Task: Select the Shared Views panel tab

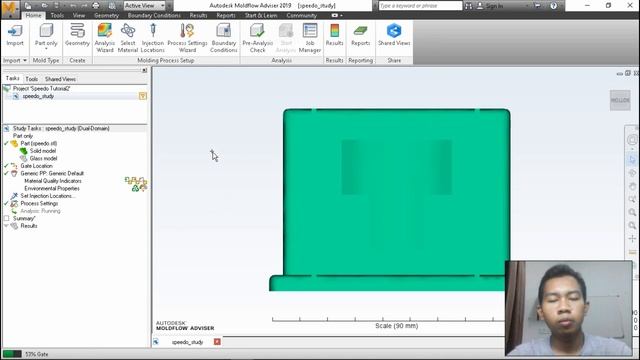Action: tap(60, 79)
